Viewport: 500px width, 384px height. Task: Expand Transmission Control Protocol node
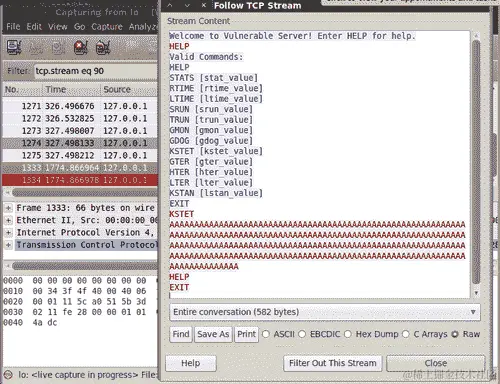(x=8, y=245)
